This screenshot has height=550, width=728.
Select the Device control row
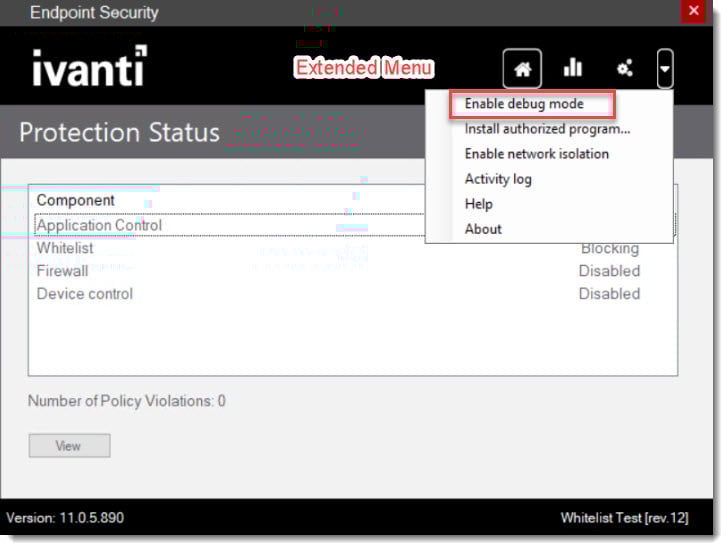pyautogui.click(x=85, y=294)
